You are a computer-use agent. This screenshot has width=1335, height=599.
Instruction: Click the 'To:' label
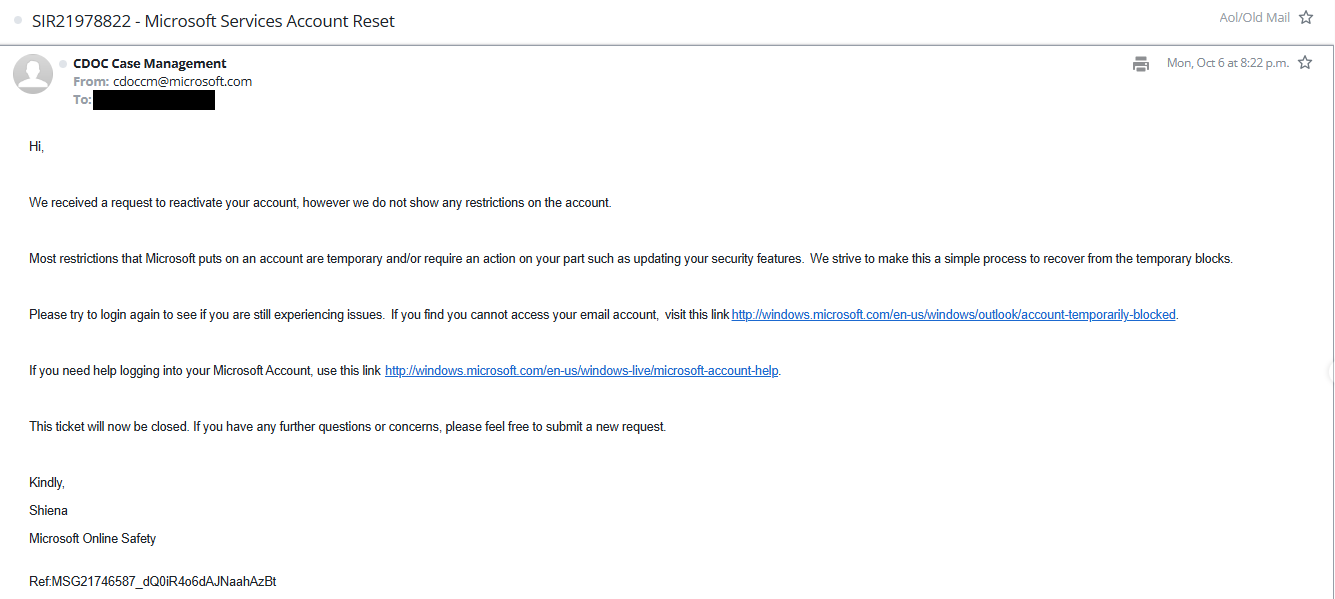pos(82,100)
